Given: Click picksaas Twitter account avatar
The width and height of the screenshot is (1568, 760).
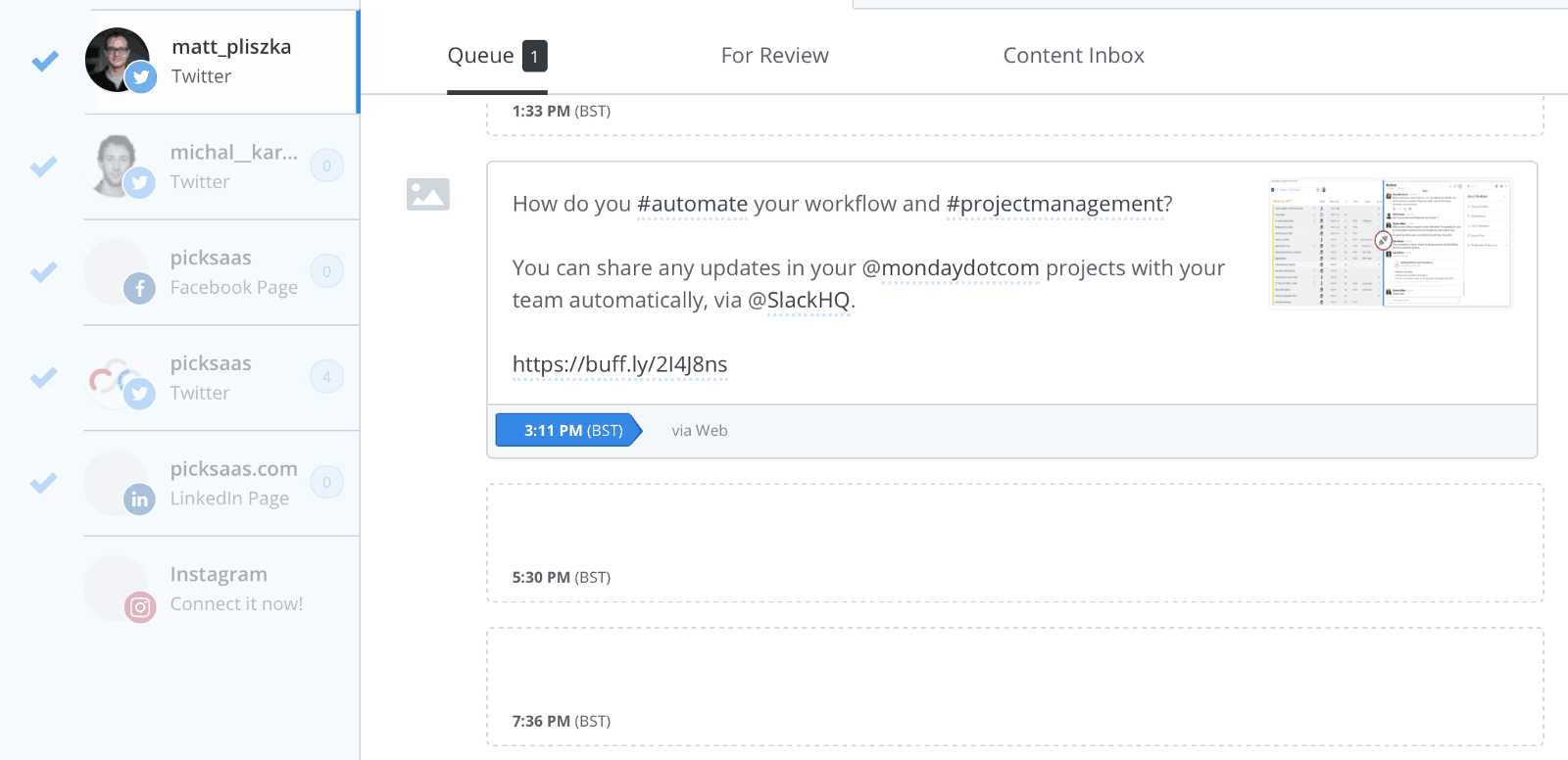Looking at the screenshot, I should pyautogui.click(x=117, y=377).
